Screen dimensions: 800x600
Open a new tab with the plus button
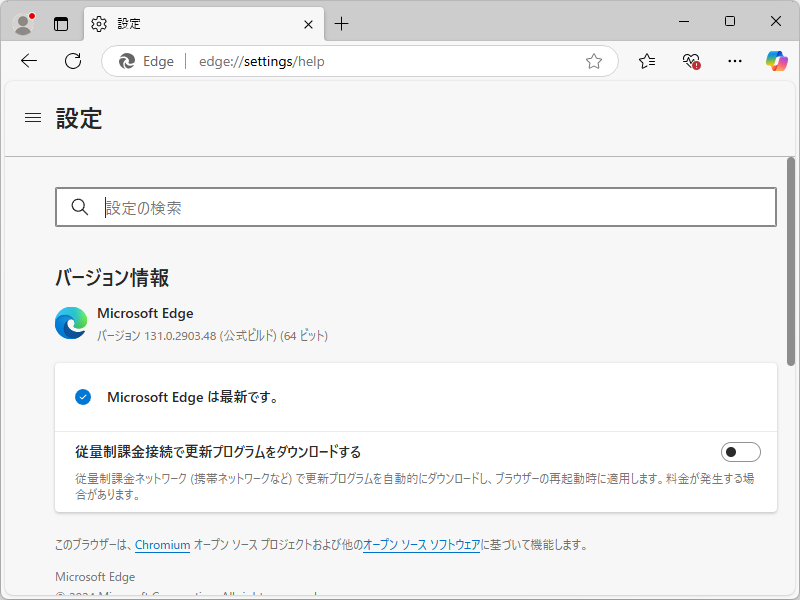tap(344, 24)
